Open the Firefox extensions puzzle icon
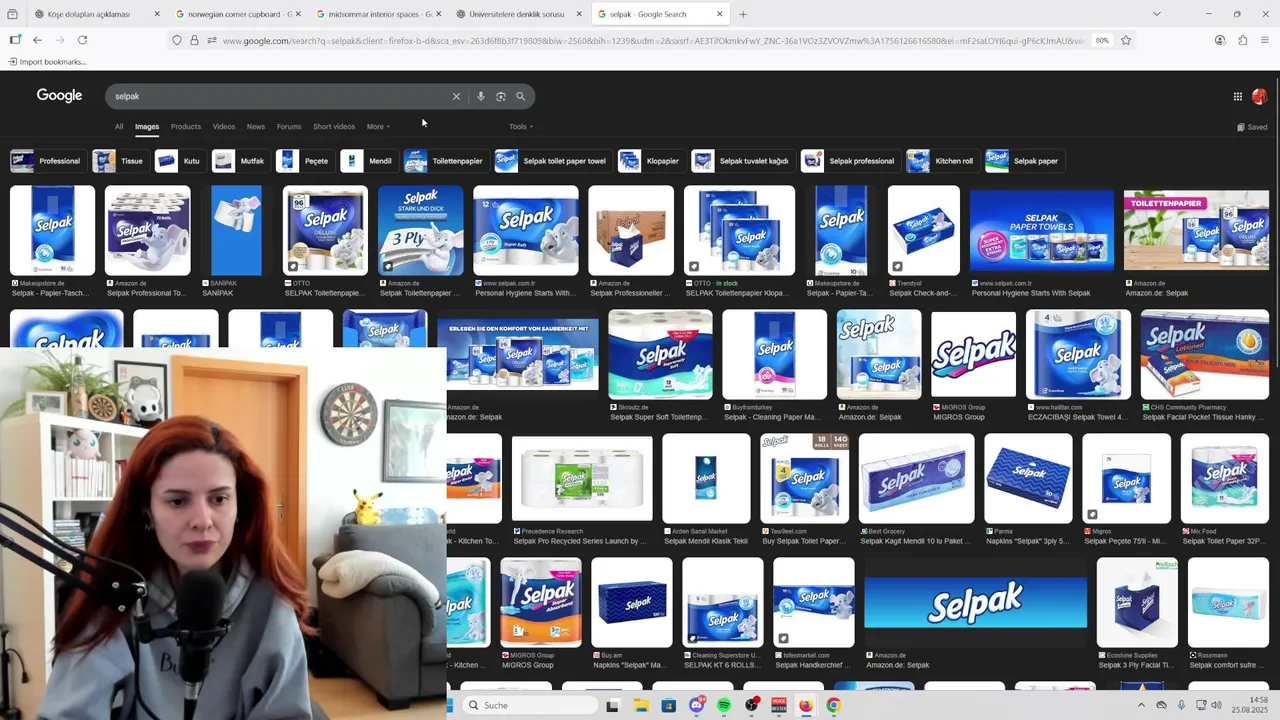 1243,40
